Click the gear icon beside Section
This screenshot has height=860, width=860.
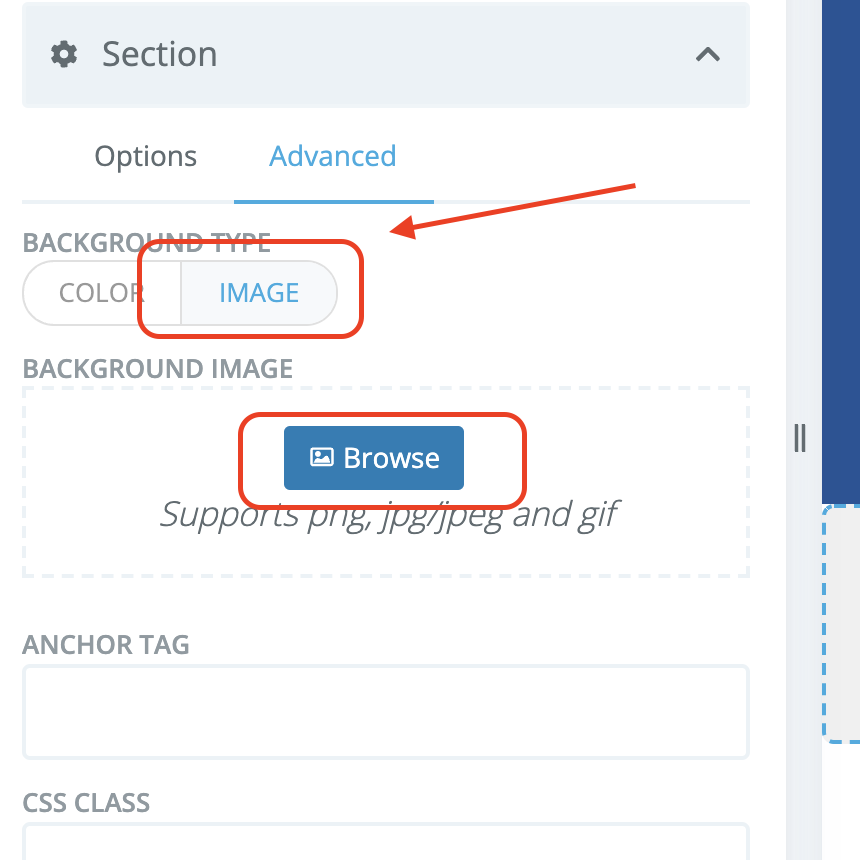(64, 54)
